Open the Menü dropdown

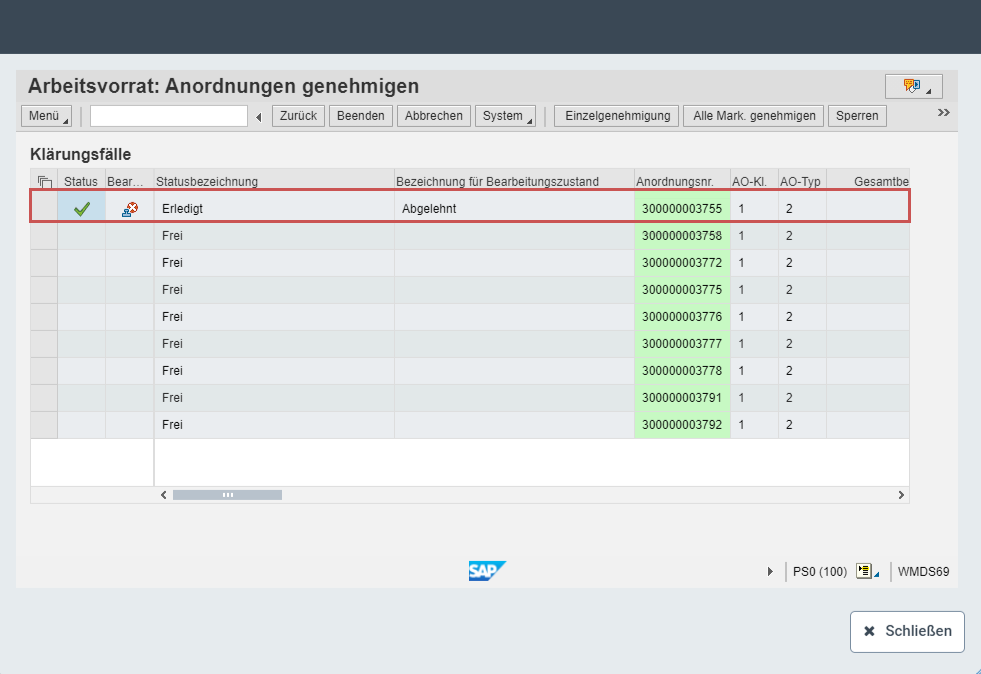click(x=45, y=115)
